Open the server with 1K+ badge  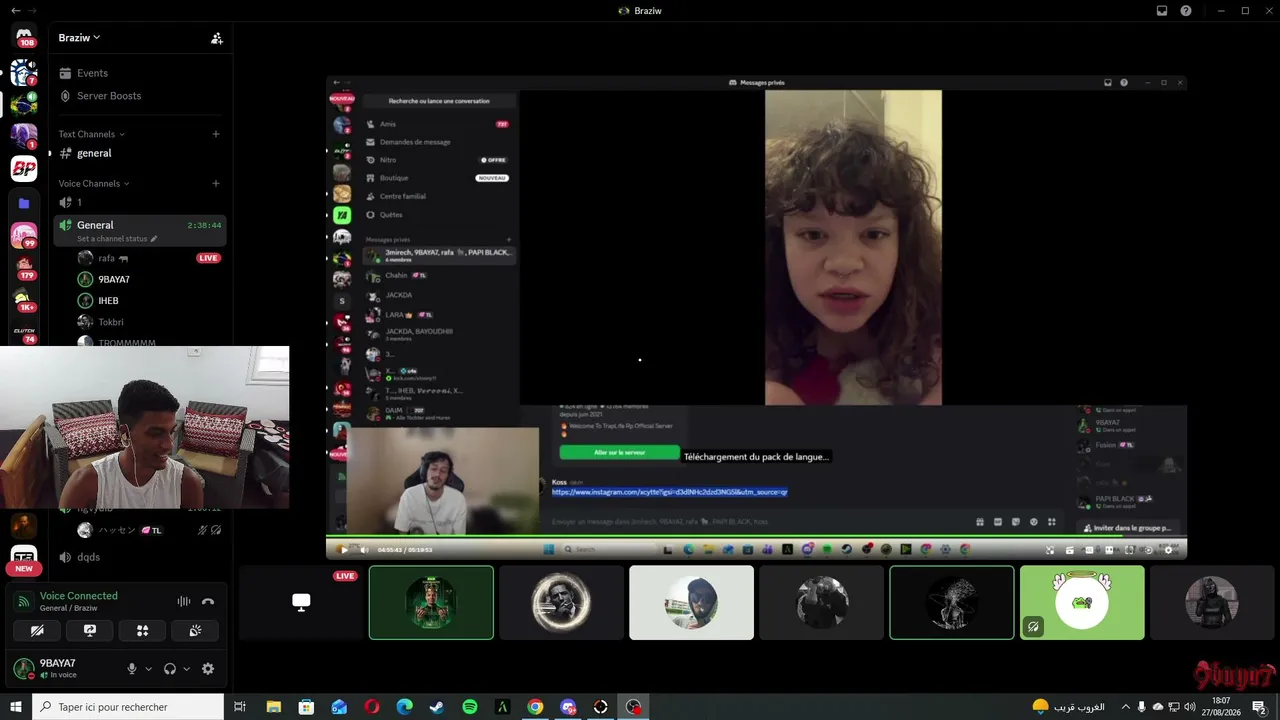tap(24, 299)
